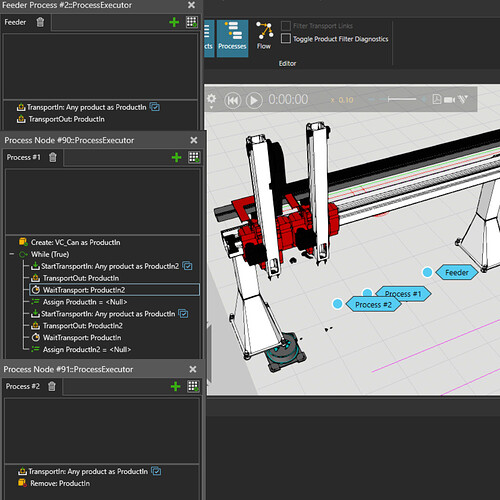The width and height of the screenshot is (500, 500).
Task: Delete Process #2 routine via trash icon
Action: click(x=52, y=386)
